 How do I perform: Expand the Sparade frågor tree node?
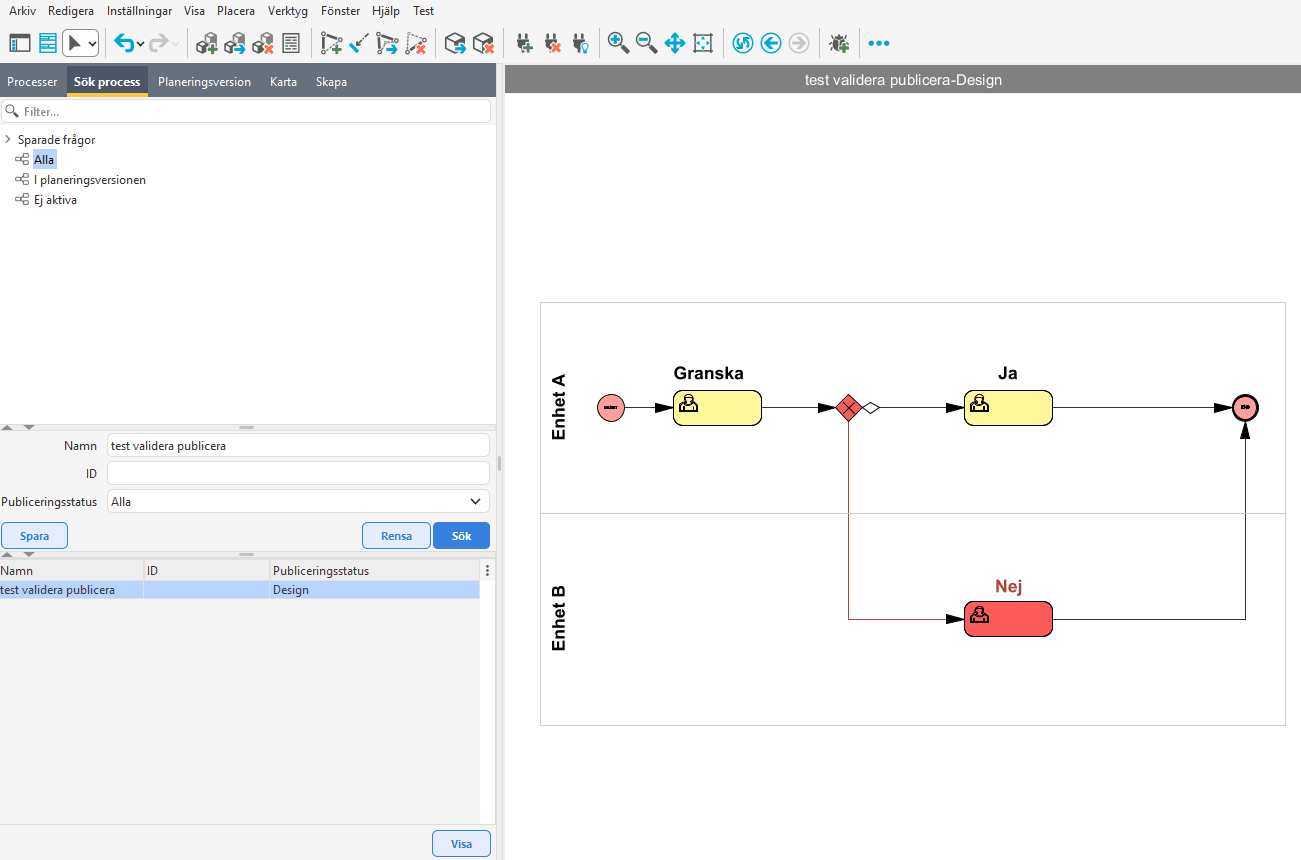[x=8, y=140]
